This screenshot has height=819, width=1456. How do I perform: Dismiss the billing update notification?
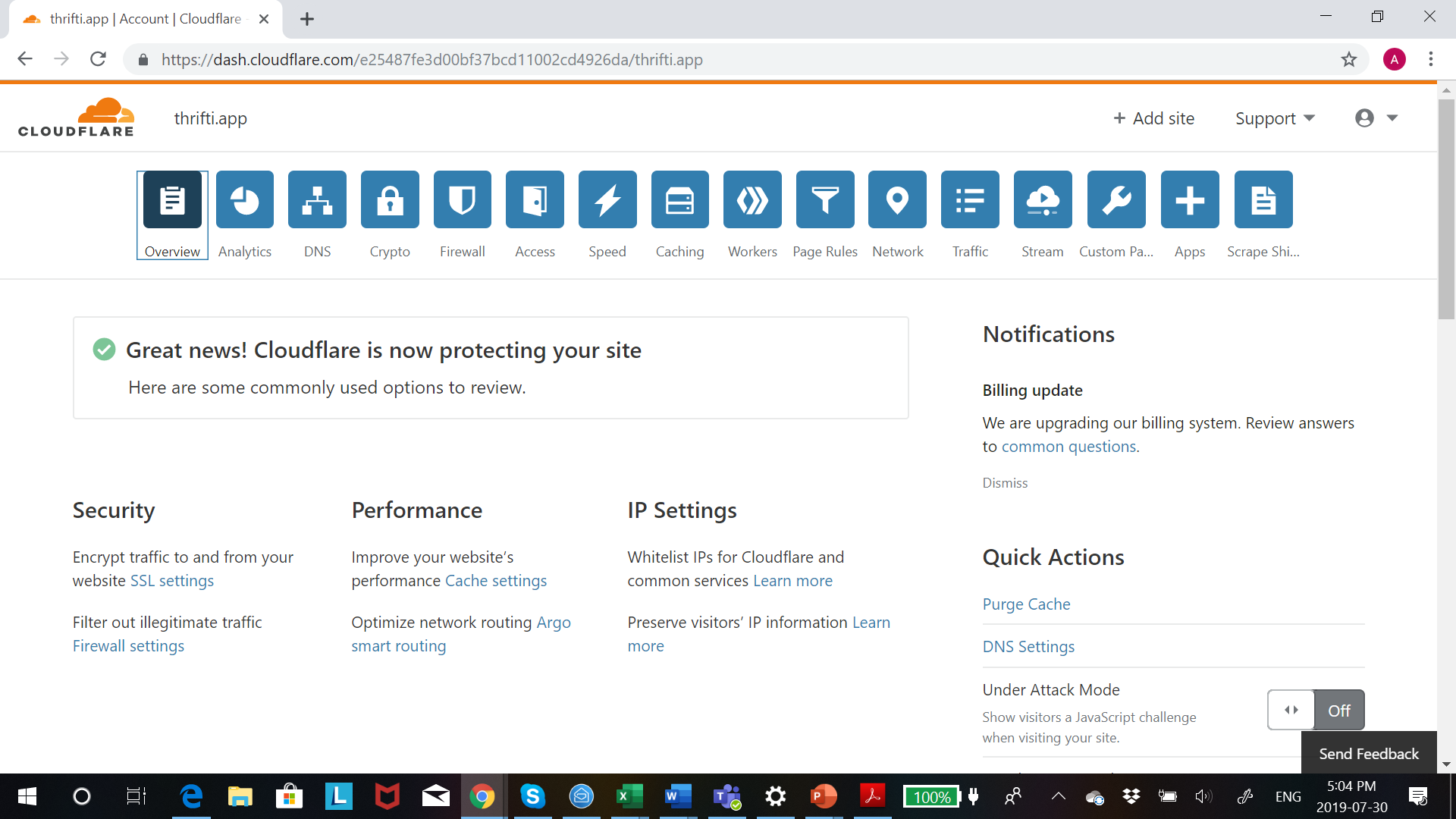pyautogui.click(x=1005, y=483)
